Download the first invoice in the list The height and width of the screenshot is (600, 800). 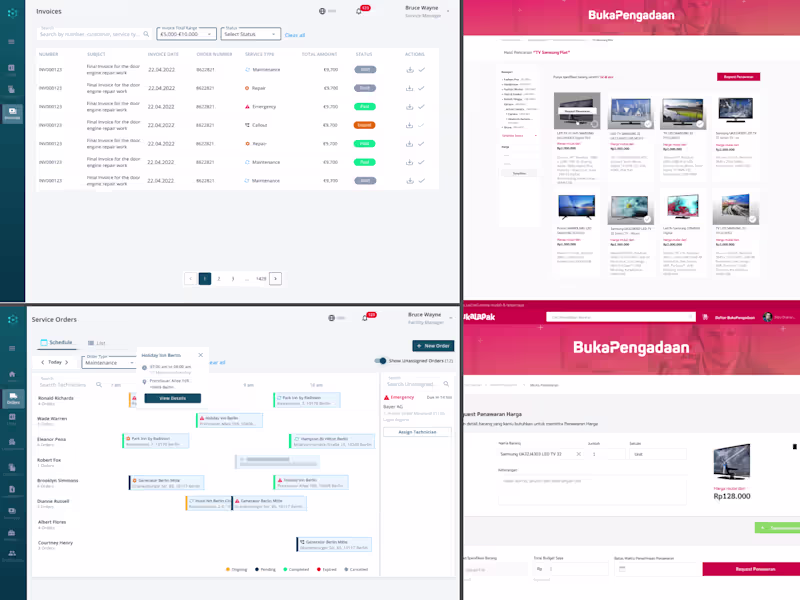[410, 70]
